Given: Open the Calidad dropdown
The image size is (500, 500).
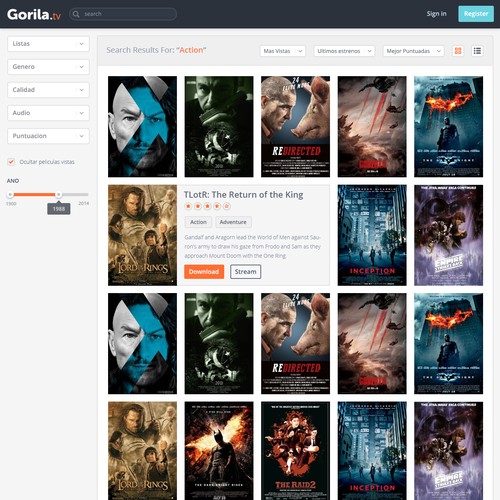Looking at the screenshot, I should 48,90.
